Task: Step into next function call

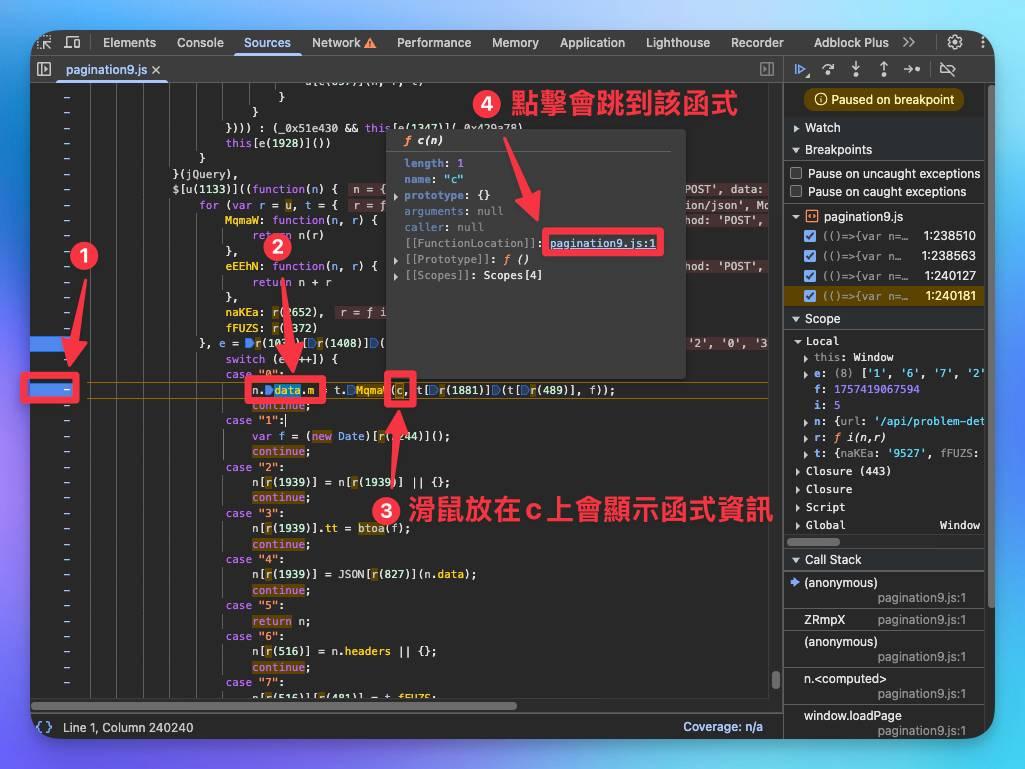Action: [x=856, y=69]
